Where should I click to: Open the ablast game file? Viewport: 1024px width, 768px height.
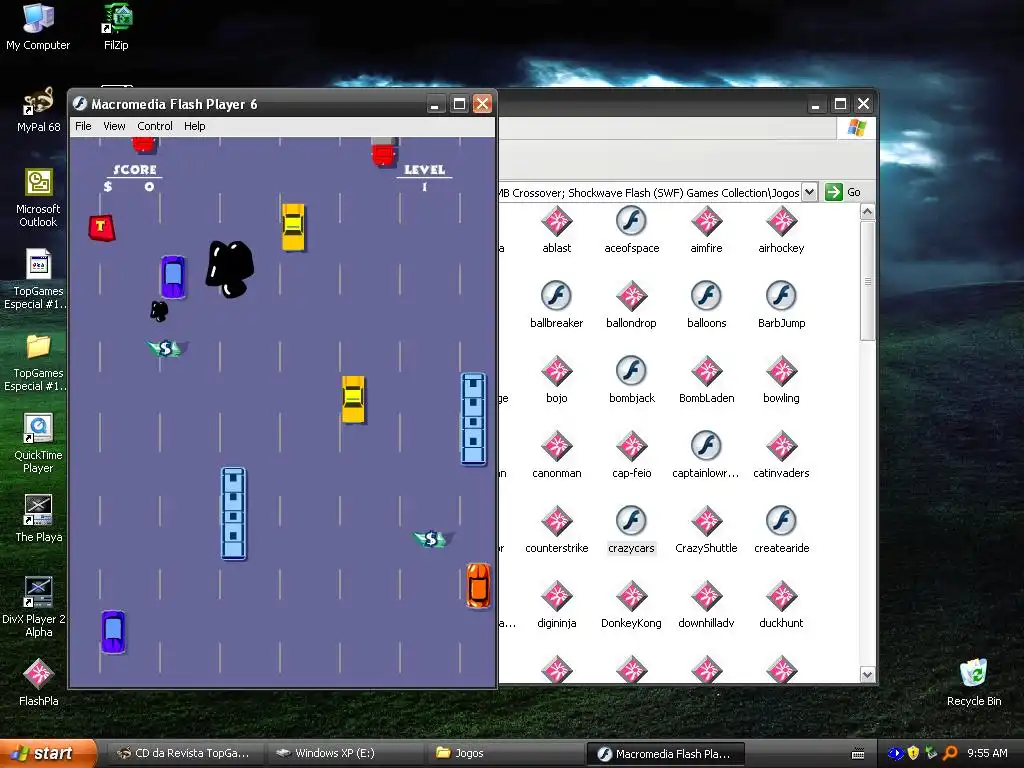[x=556, y=222]
